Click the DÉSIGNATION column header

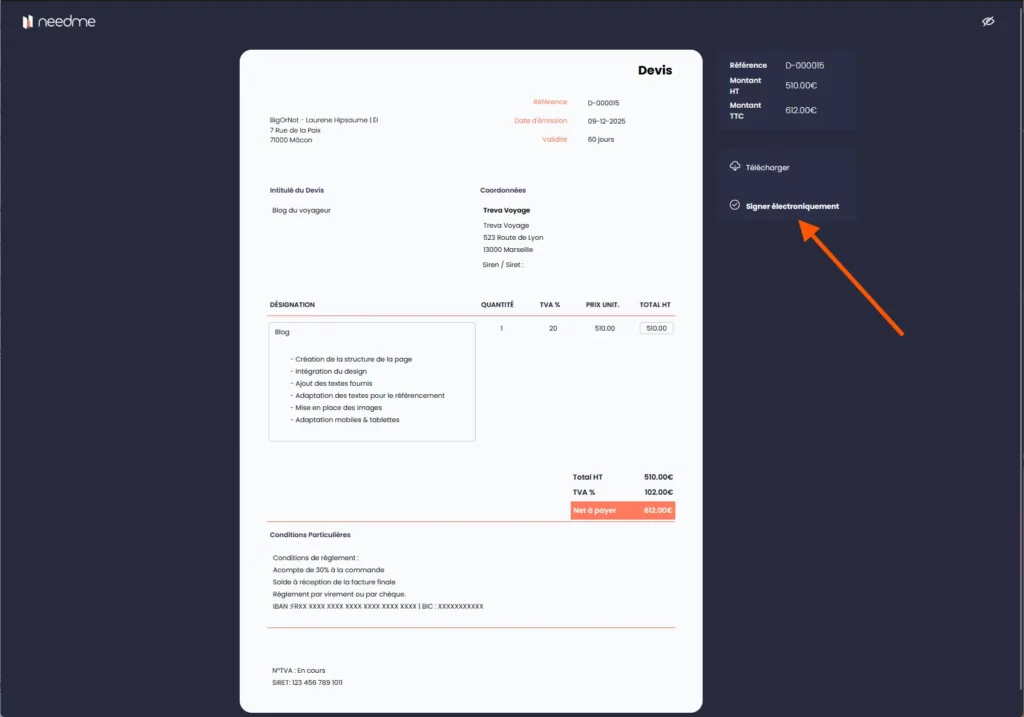(292, 304)
